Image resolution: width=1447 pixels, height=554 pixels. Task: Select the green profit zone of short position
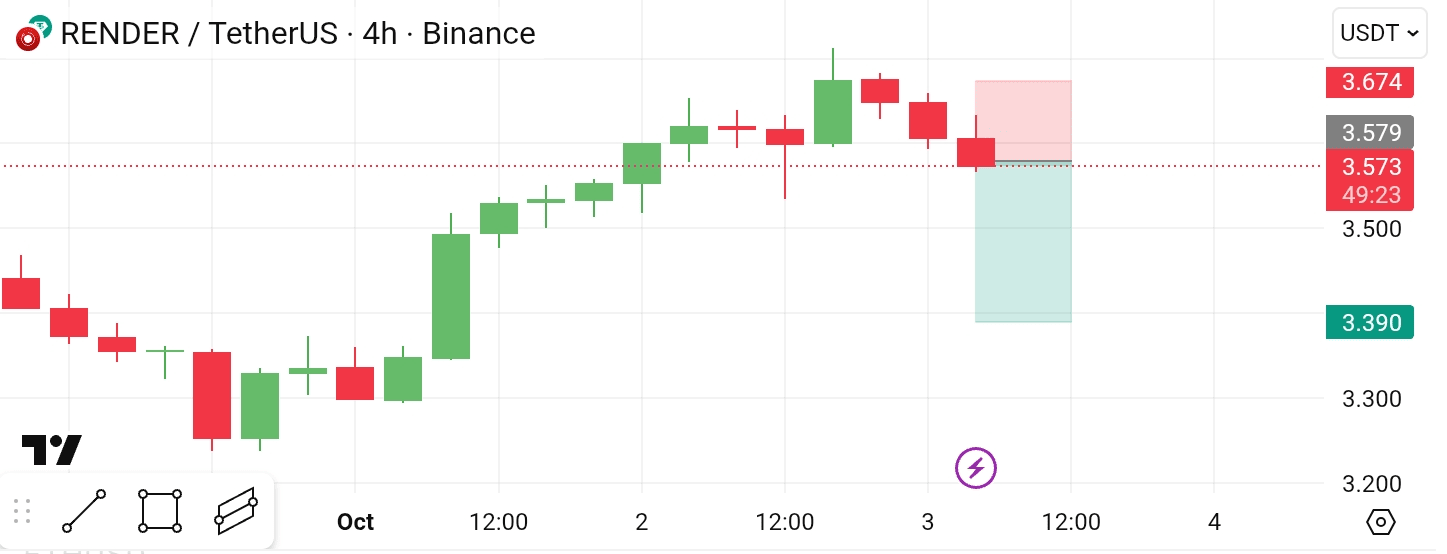(x=1023, y=242)
